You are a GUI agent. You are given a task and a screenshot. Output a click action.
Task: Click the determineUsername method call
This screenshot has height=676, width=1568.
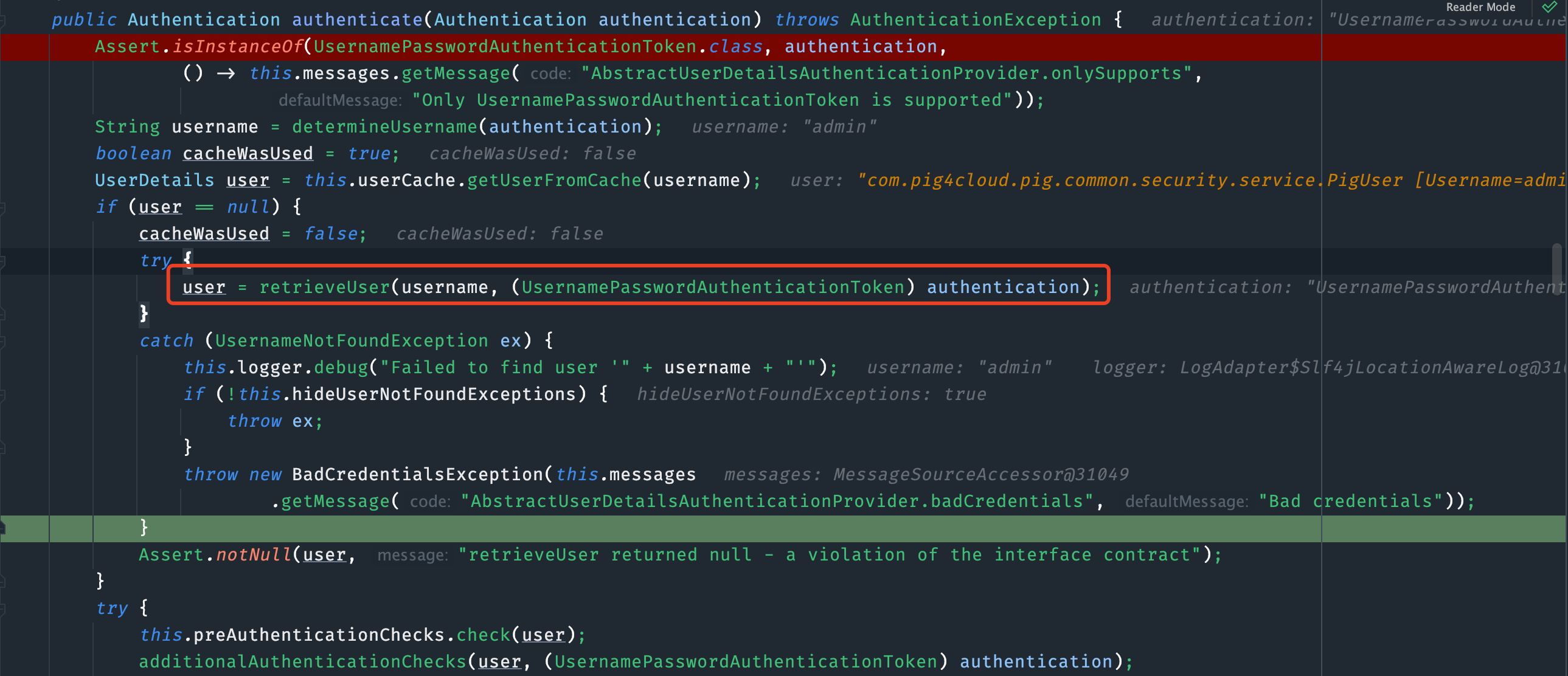coord(384,127)
